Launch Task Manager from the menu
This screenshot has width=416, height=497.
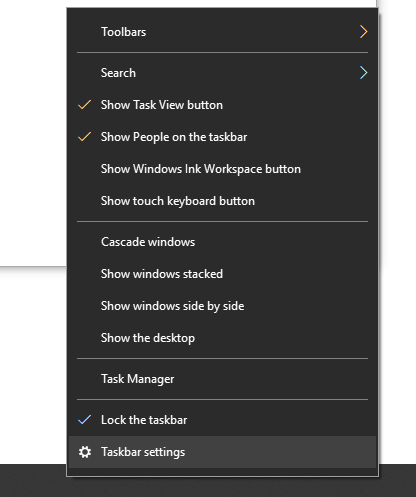(222, 379)
